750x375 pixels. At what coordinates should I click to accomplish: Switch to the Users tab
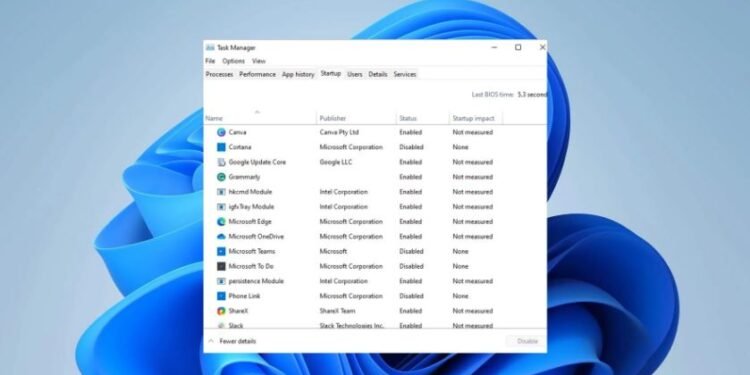click(x=354, y=74)
